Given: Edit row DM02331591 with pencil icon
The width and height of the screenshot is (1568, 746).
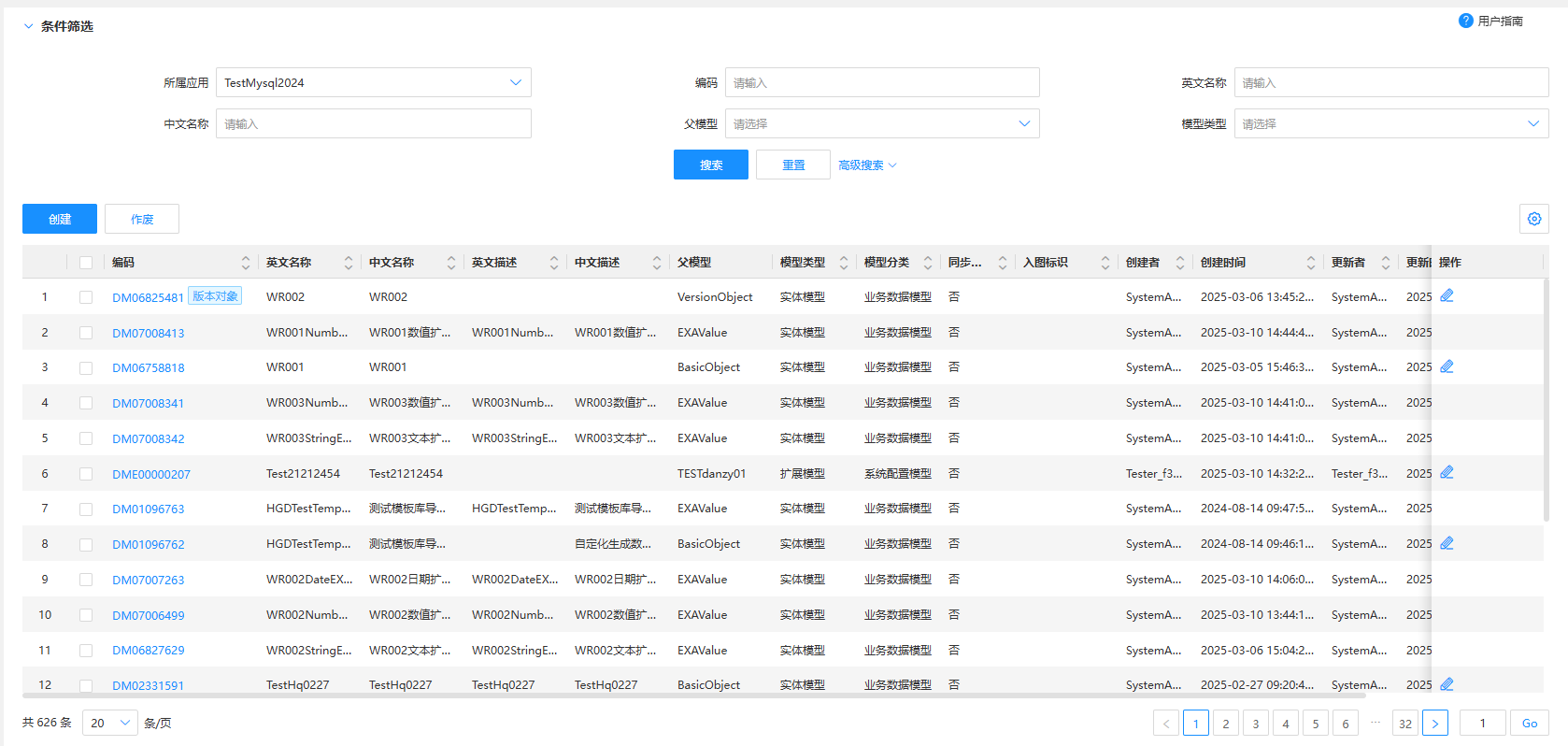Looking at the screenshot, I should [1447, 684].
